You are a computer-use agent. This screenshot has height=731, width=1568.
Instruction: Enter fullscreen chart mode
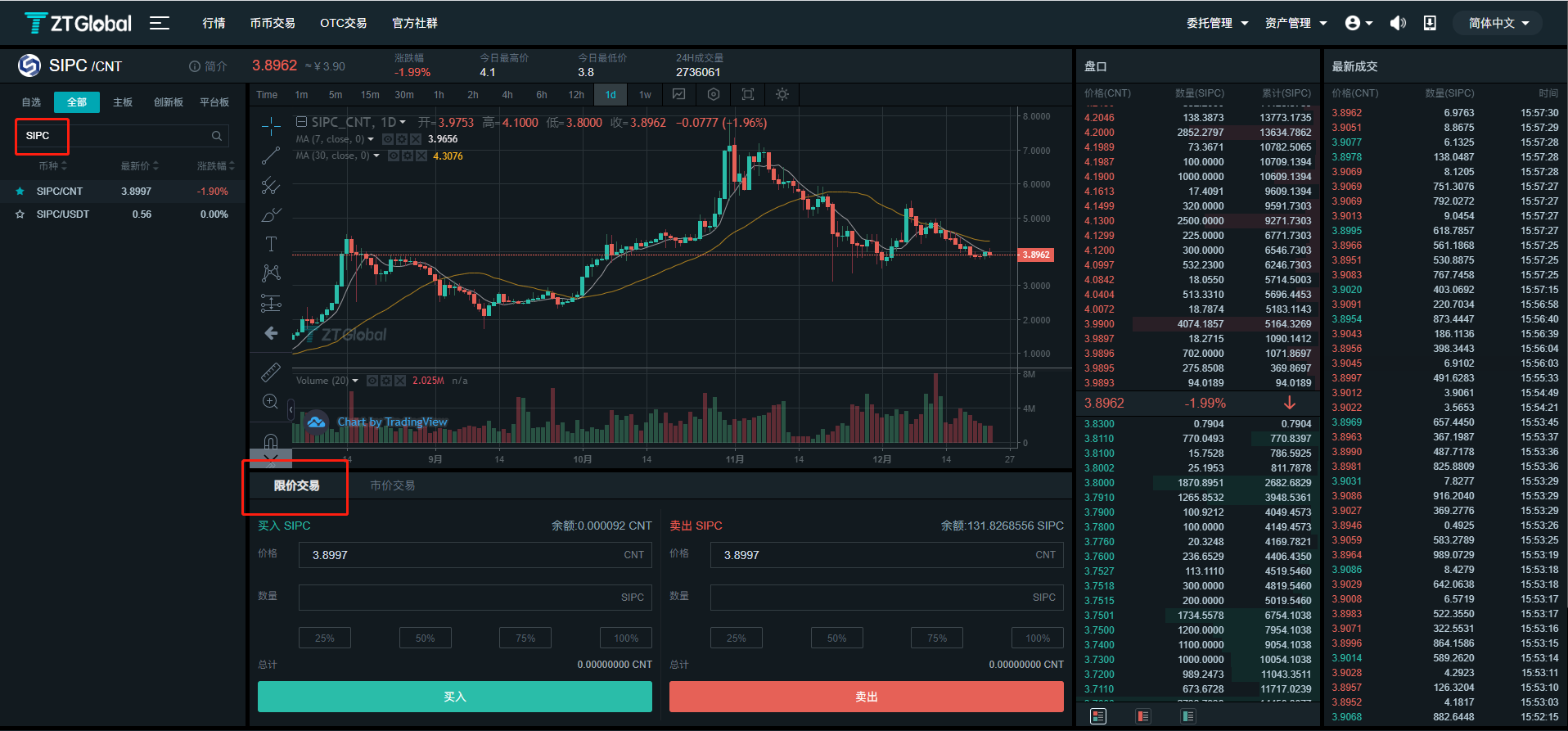pyautogui.click(x=747, y=95)
